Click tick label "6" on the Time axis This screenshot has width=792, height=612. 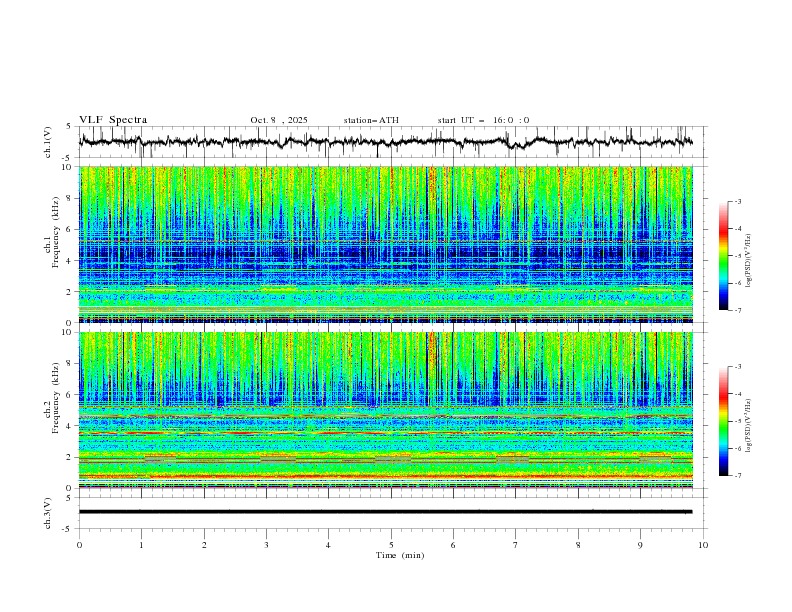[x=453, y=545]
